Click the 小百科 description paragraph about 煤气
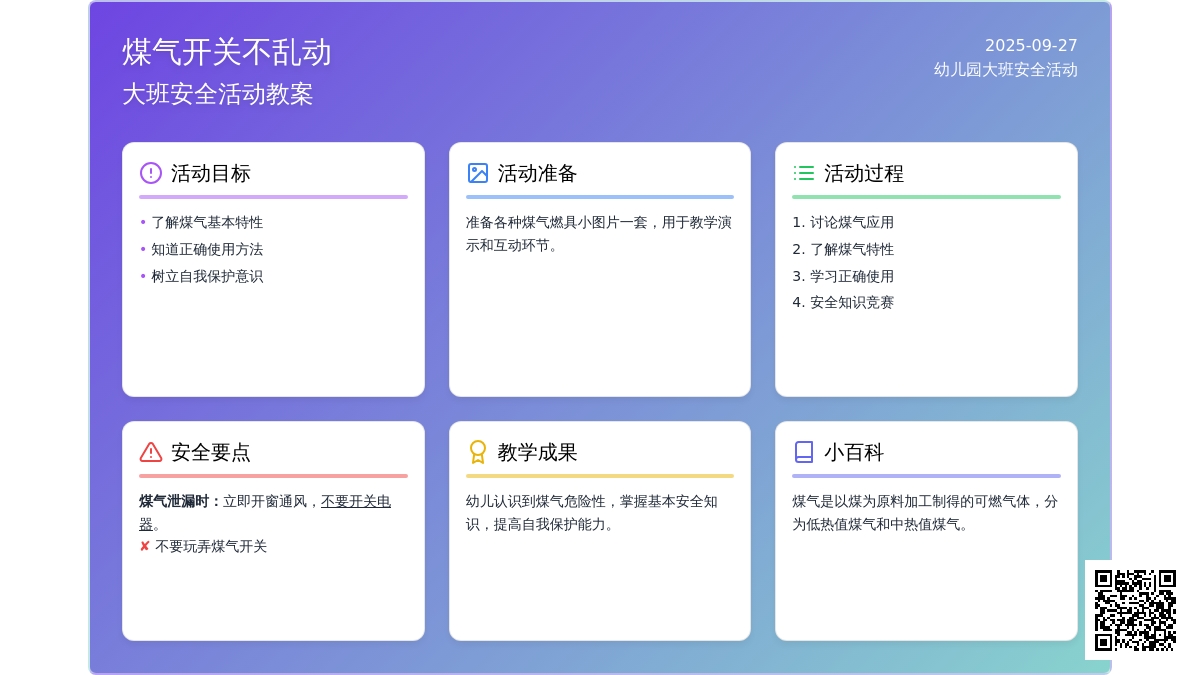The image size is (1200, 675). pos(925,512)
